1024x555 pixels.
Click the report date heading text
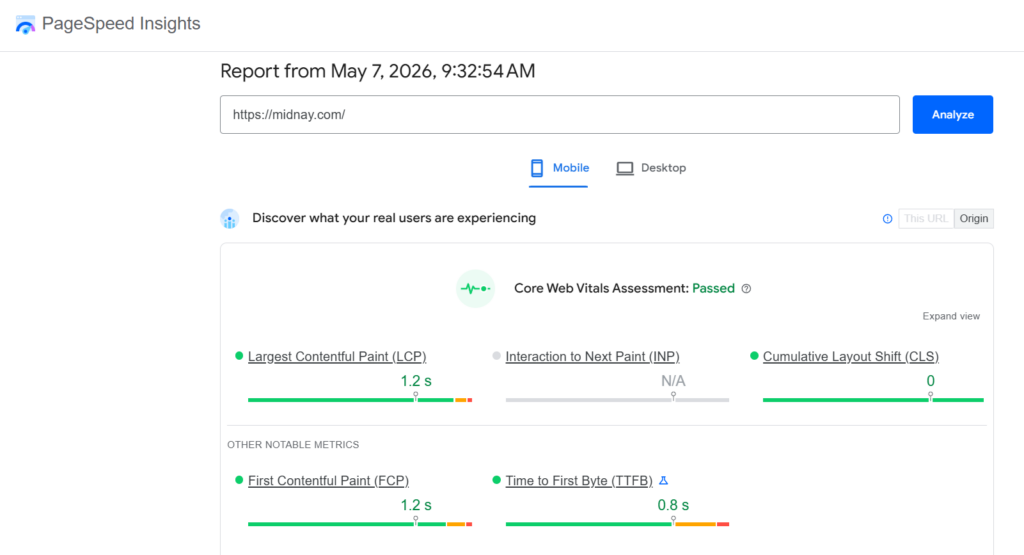coord(377,71)
